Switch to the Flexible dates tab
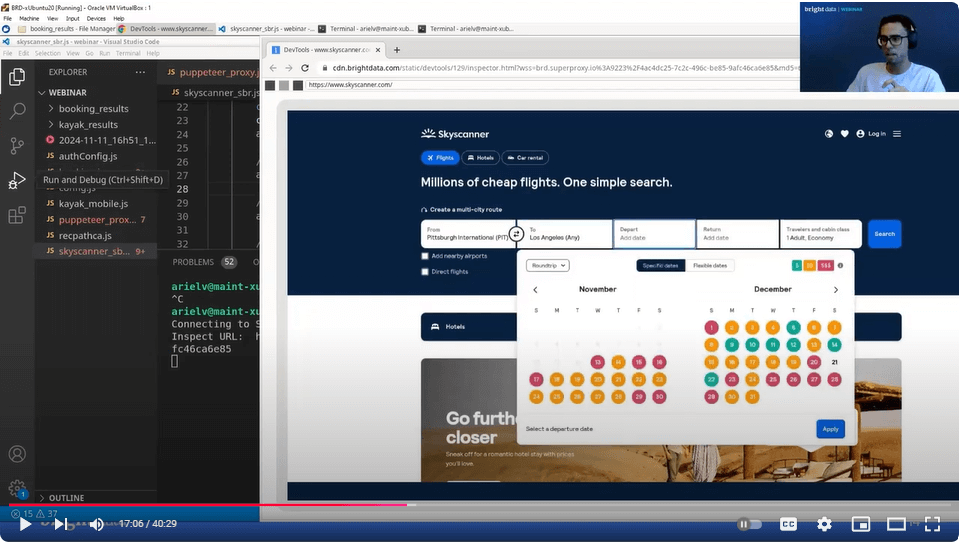The image size is (961, 544). coord(709,265)
